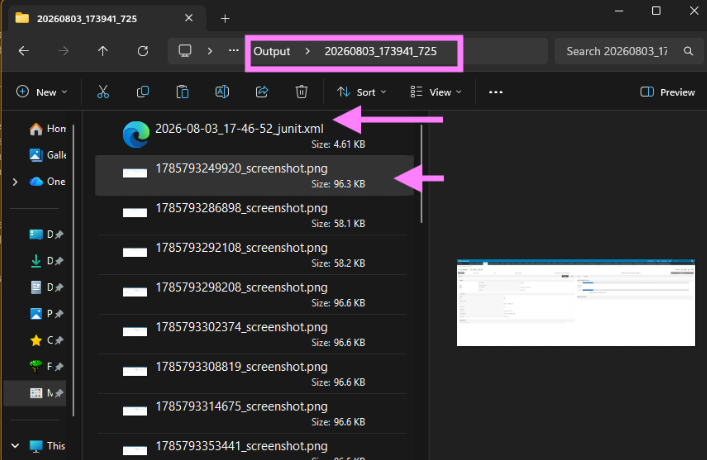
Task: Open the pinned tree-icon folder in sidebar
Action: 46,367
